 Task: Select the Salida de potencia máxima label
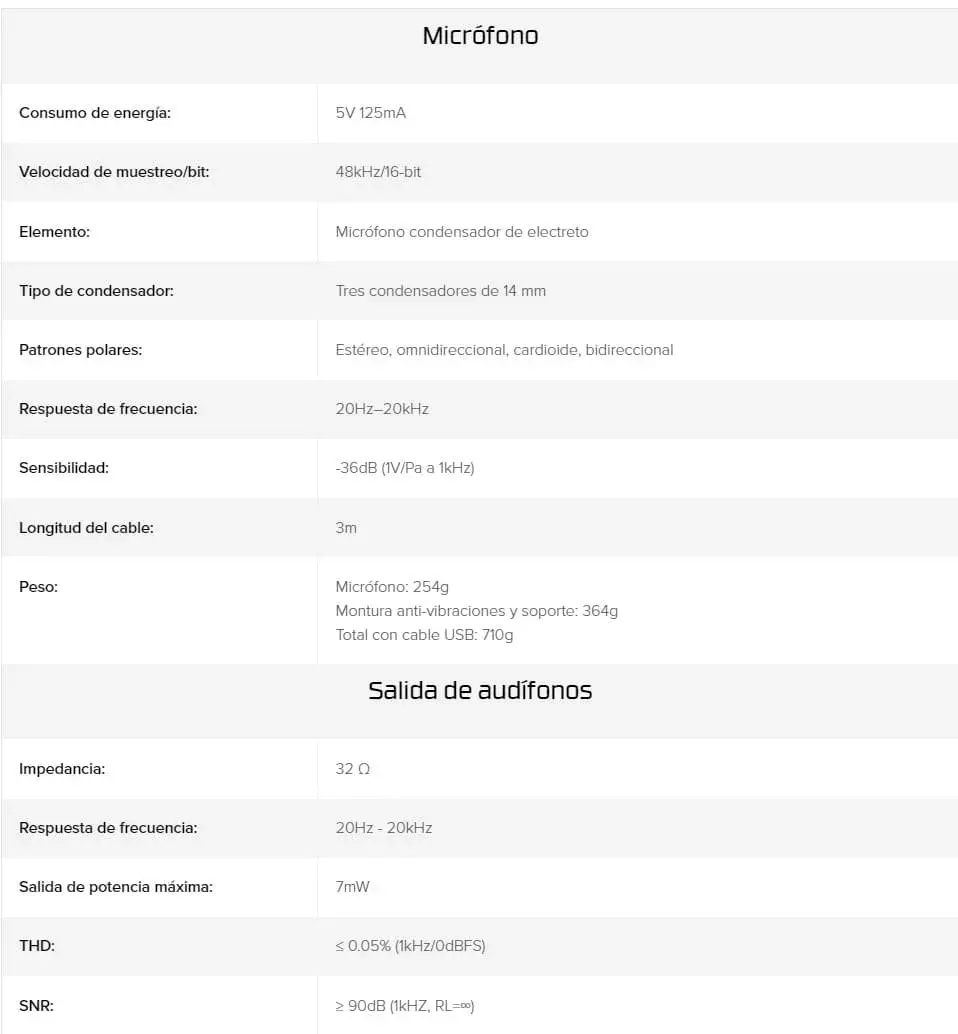click(116, 887)
